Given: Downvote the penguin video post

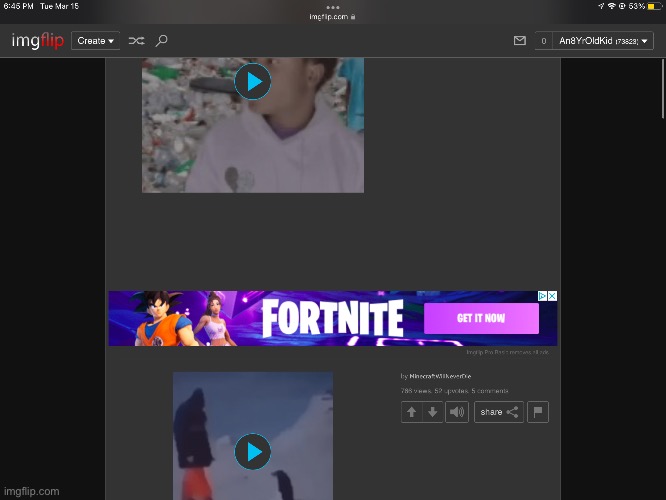Looking at the screenshot, I should [433, 412].
